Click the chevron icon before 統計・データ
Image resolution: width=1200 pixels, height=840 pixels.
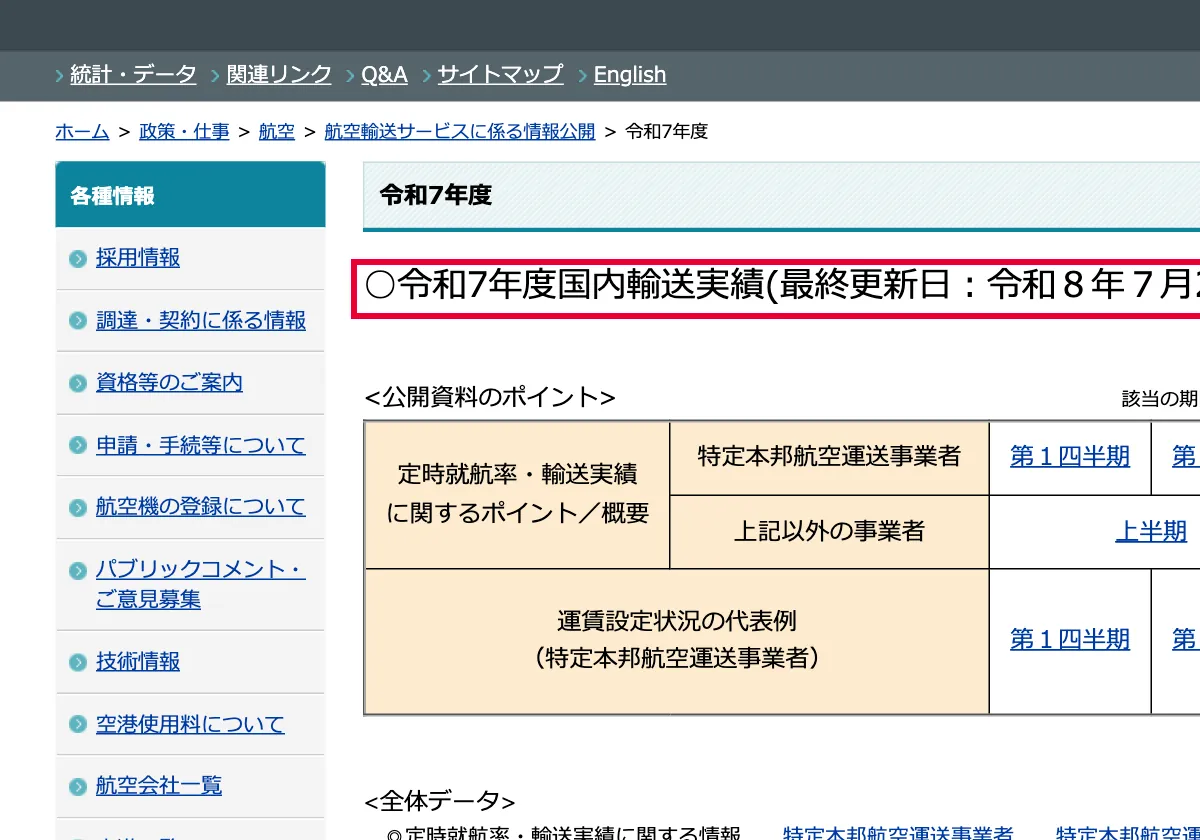coord(59,75)
